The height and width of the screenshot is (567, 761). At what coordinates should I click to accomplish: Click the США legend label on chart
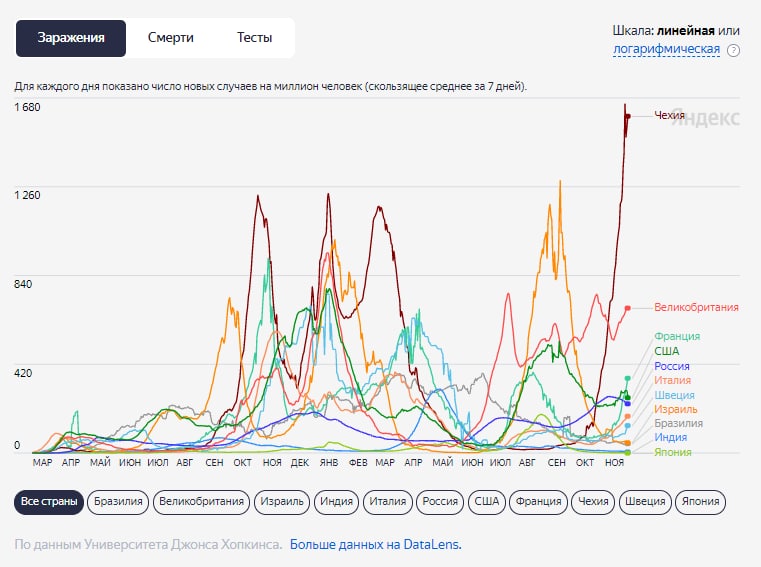[666, 351]
